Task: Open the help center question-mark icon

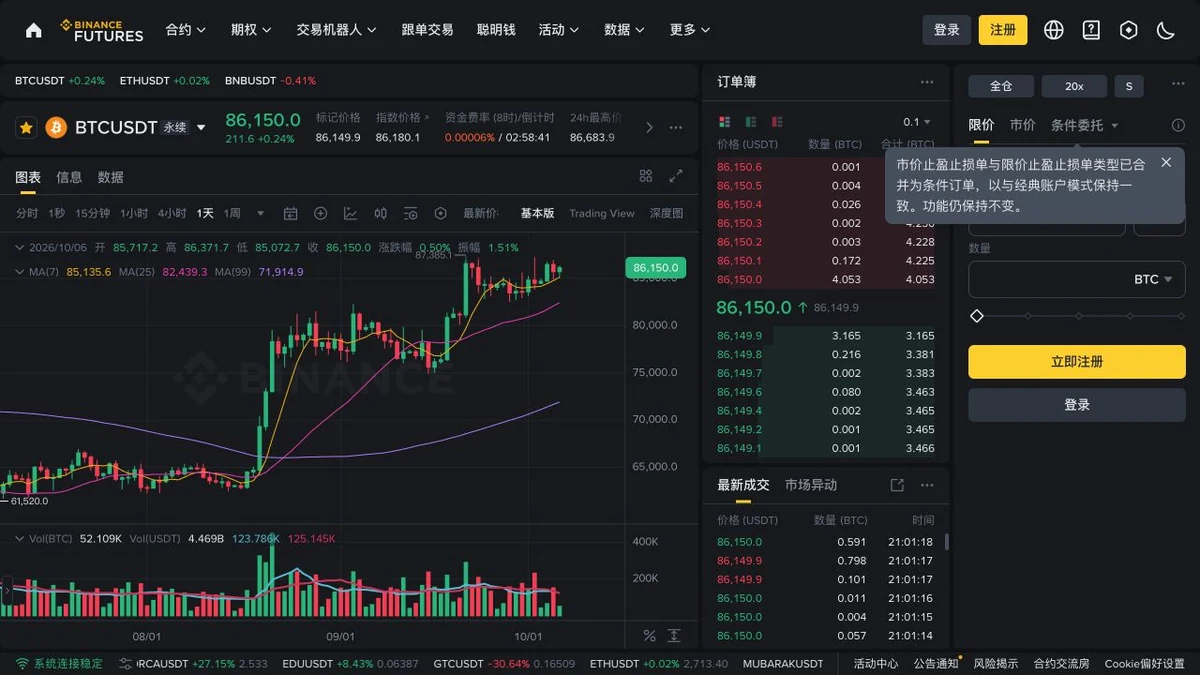Action: (1091, 30)
